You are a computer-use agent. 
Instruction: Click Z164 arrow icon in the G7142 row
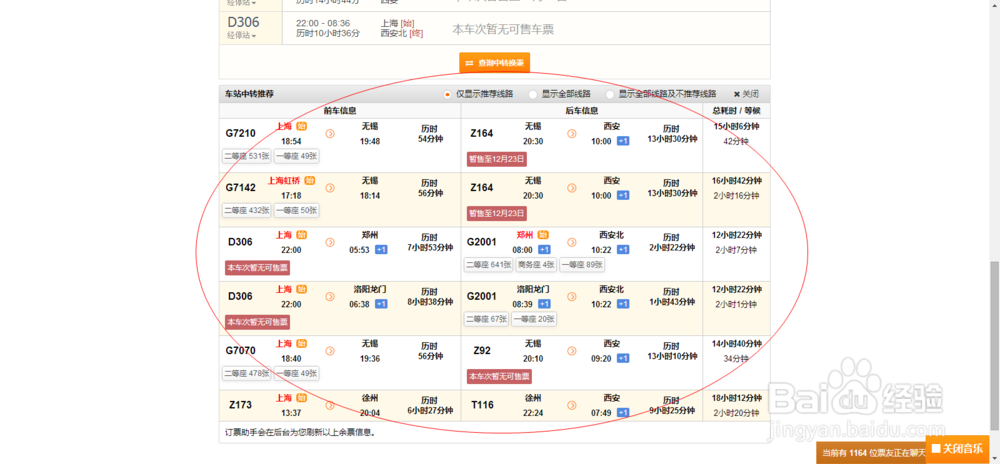click(572, 188)
